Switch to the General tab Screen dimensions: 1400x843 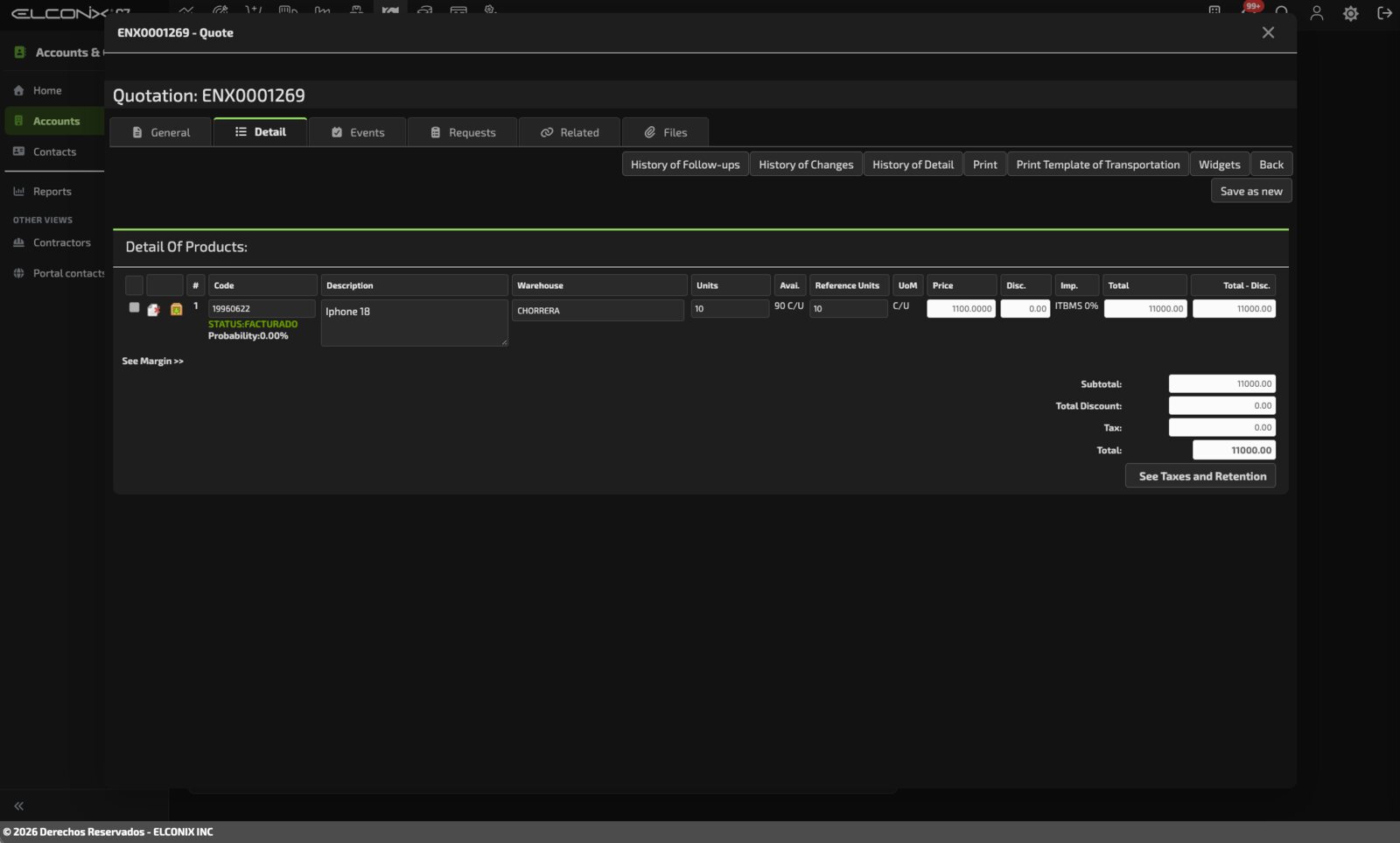coord(161,132)
